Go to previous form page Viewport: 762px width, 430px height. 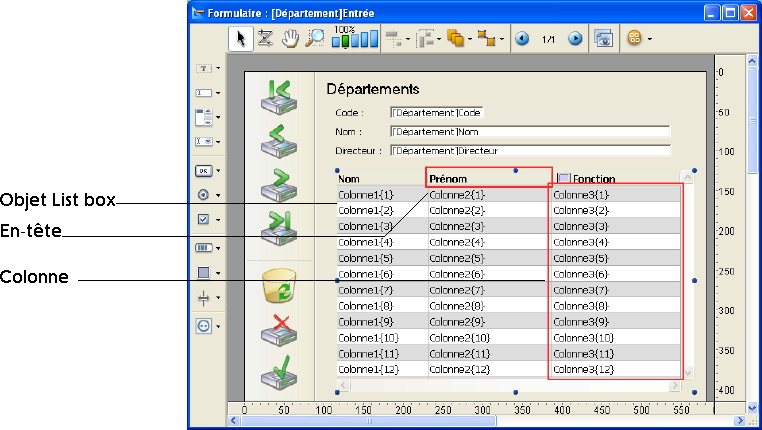(522, 39)
